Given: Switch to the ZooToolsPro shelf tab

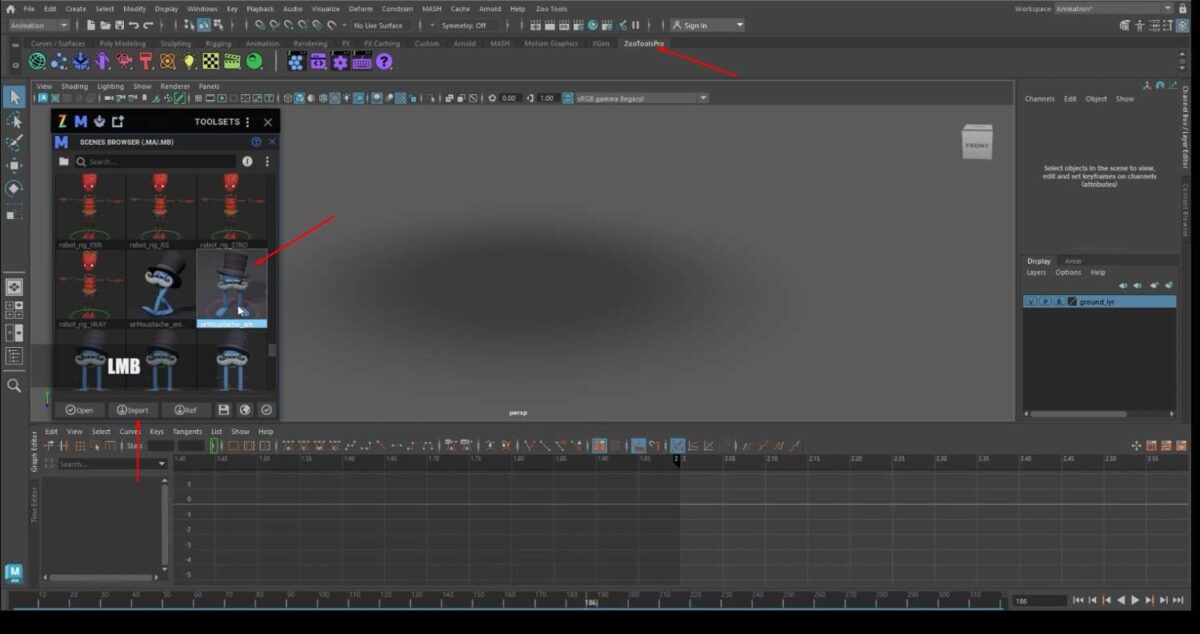Looking at the screenshot, I should [645, 44].
